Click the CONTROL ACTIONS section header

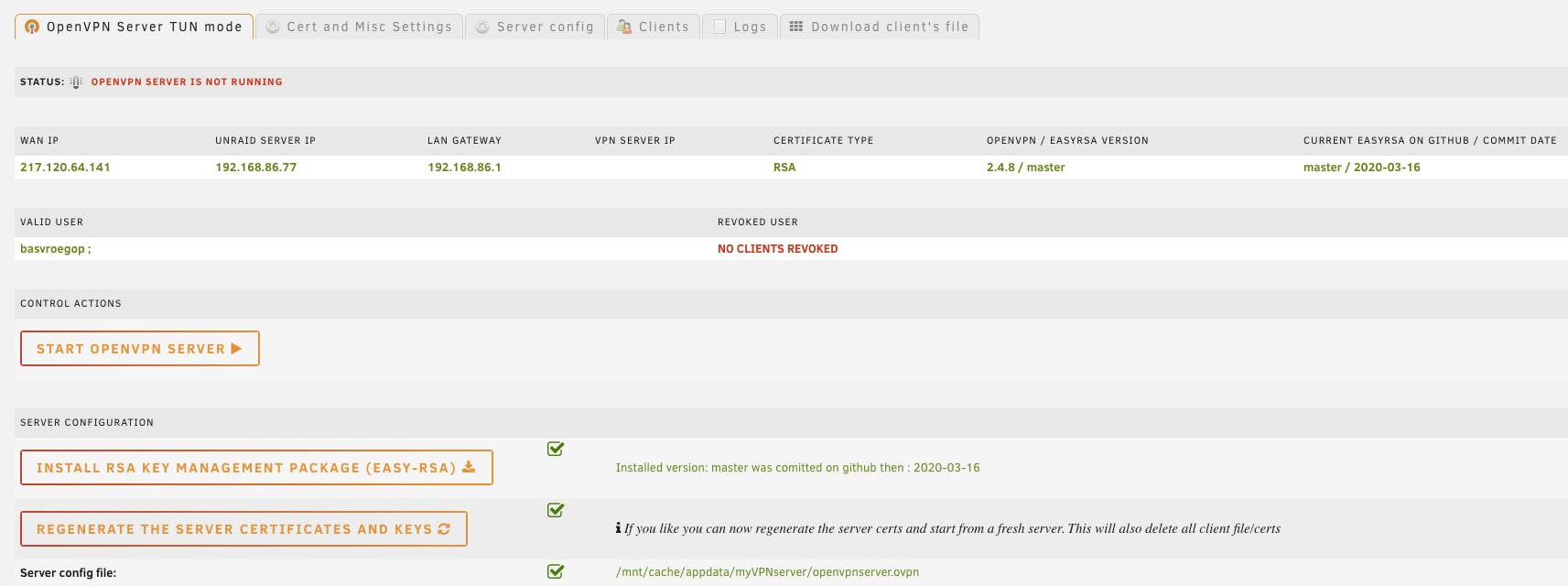click(70, 303)
